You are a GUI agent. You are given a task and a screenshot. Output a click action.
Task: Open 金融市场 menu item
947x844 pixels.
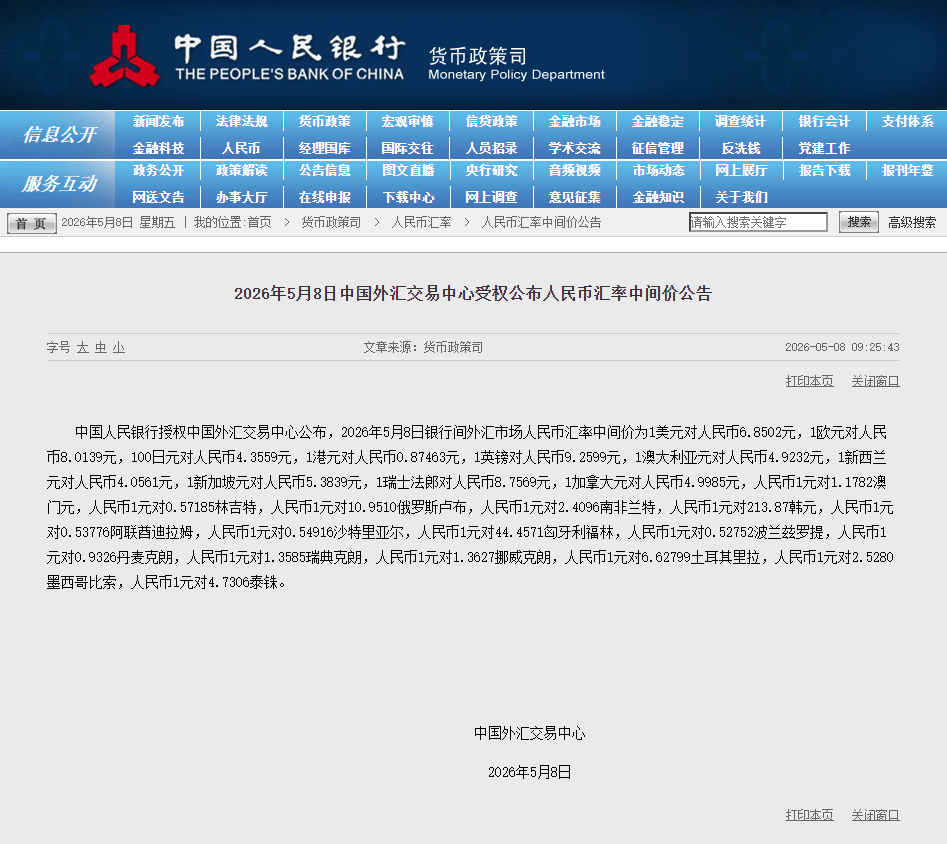pyautogui.click(x=575, y=121)
